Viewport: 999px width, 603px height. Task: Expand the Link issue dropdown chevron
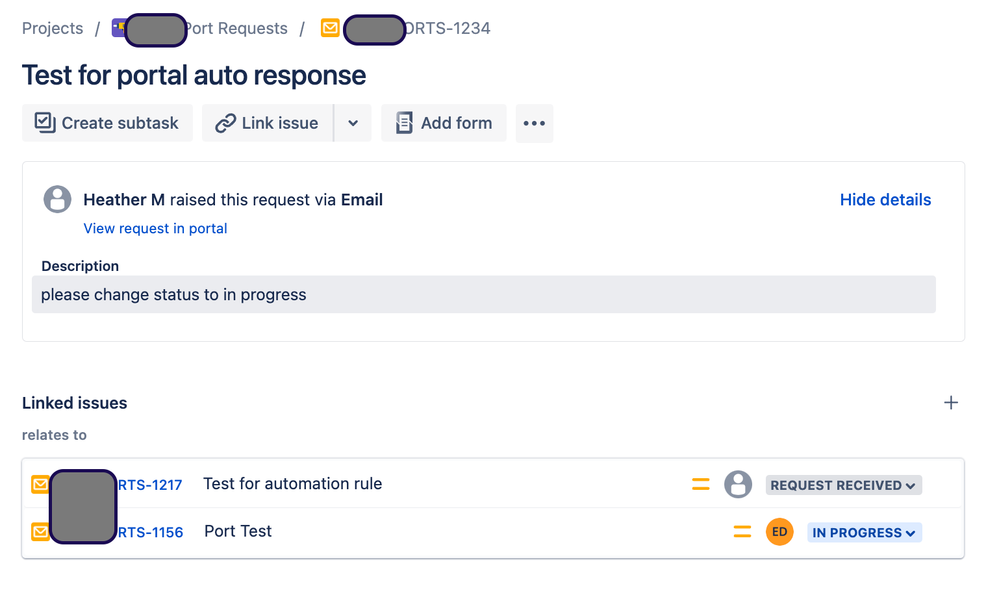(352, 123)
